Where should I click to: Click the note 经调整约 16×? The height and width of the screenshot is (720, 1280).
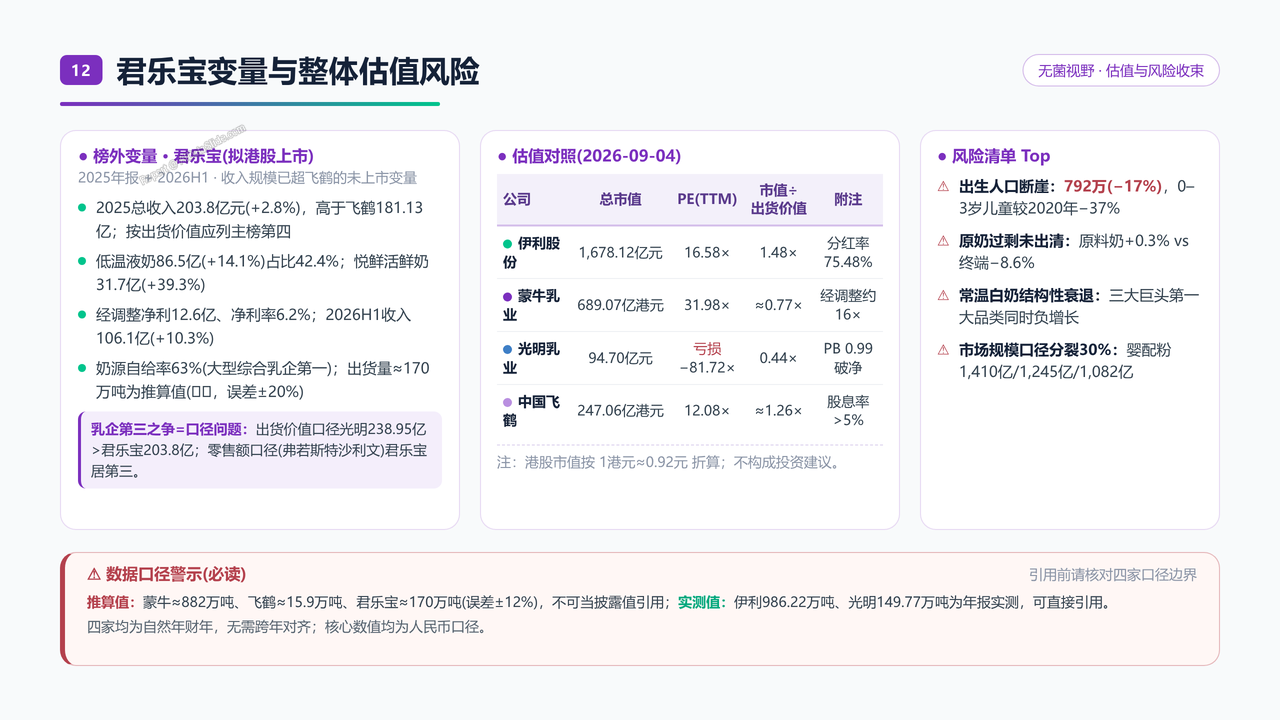point(848,305)
